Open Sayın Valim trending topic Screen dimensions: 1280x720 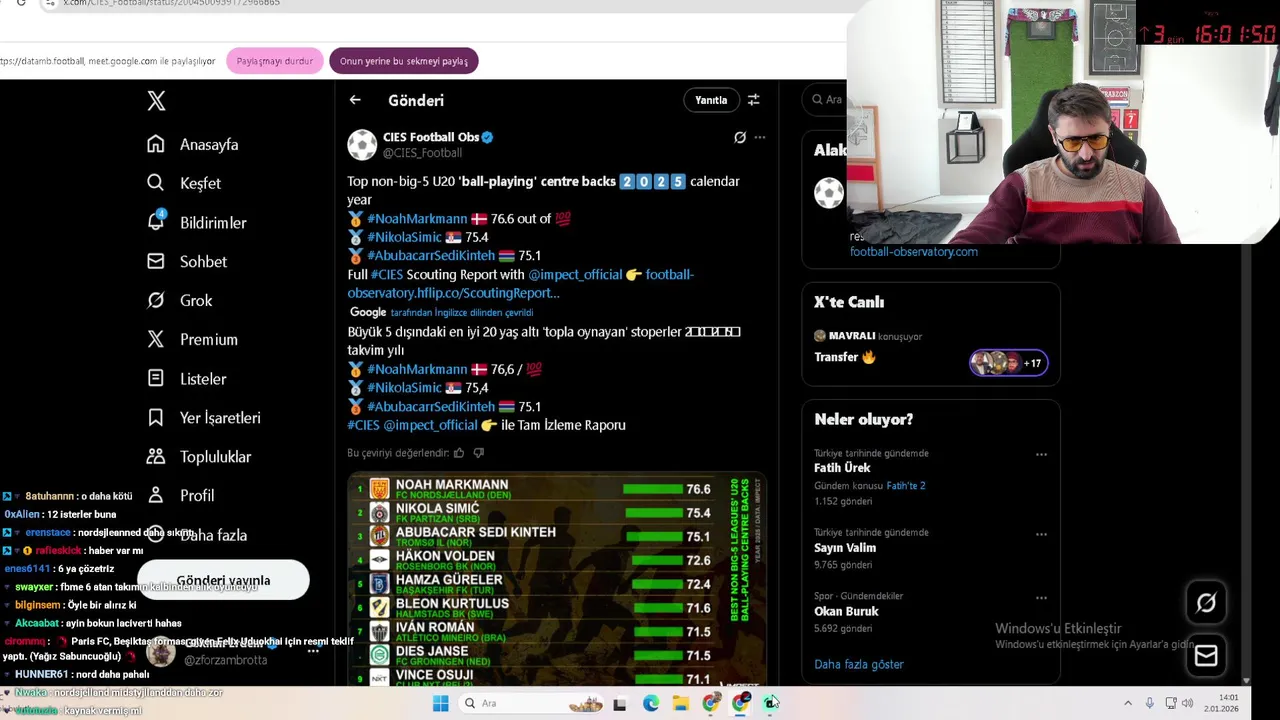pyautogui.click(x=845, y=548)
